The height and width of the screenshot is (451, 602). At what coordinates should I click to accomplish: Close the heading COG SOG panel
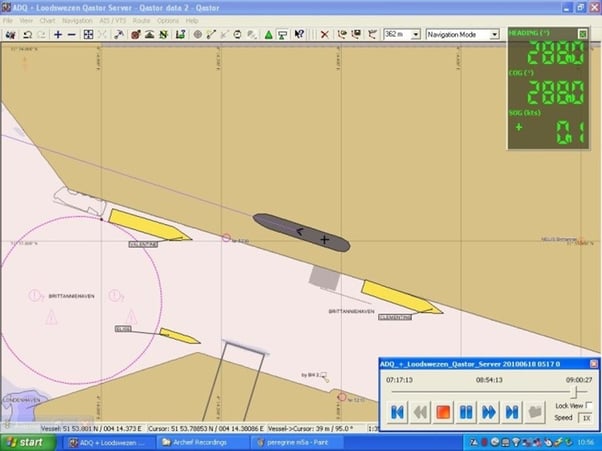click(x=582, y=34)
